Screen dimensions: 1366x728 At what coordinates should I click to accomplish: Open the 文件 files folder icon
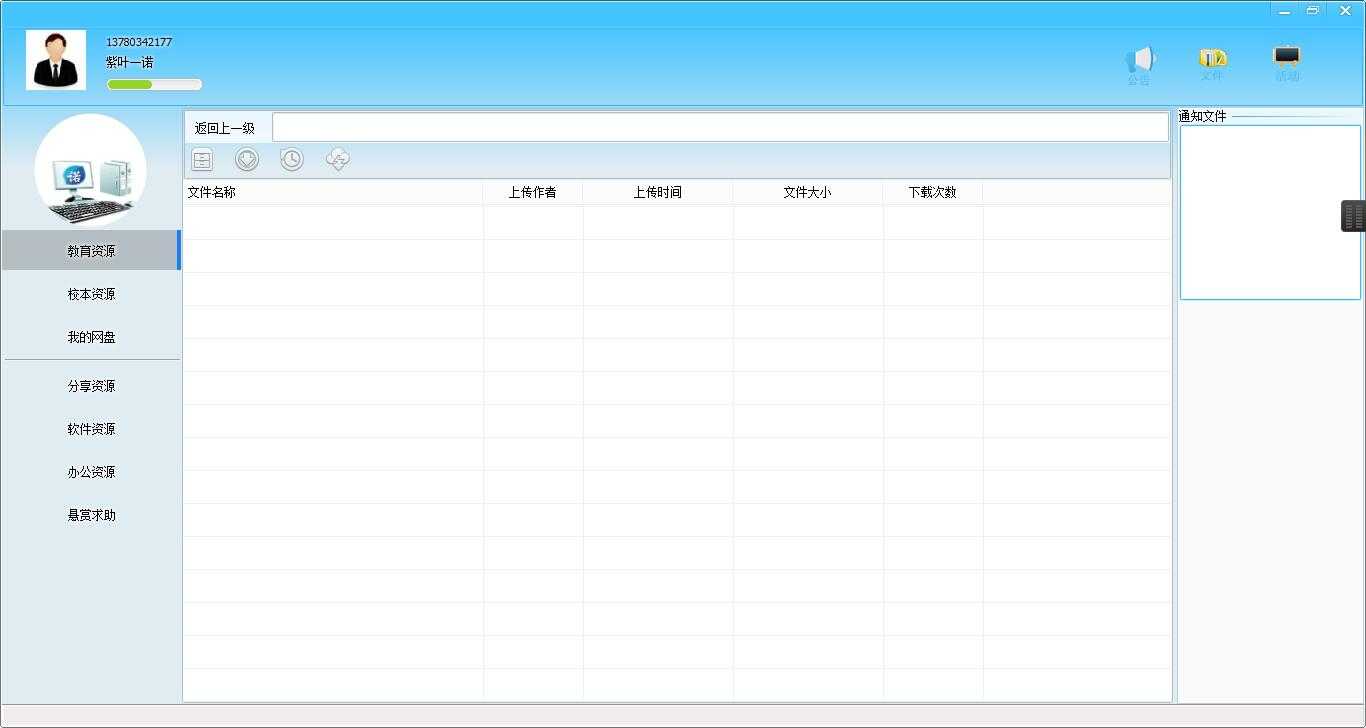(x=1212, y=64)
